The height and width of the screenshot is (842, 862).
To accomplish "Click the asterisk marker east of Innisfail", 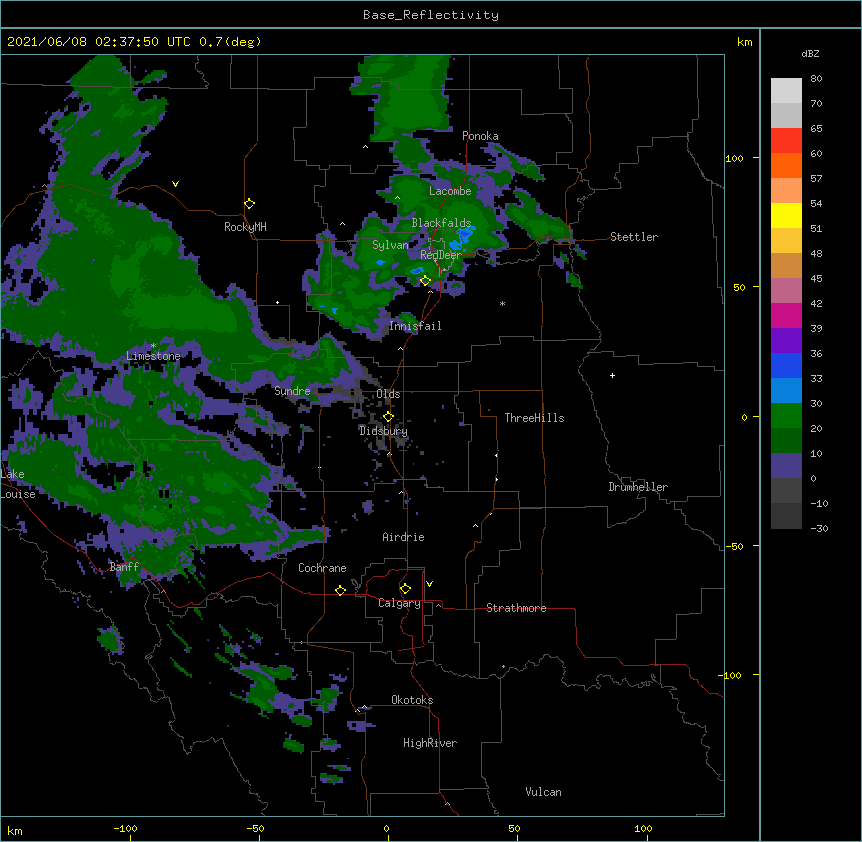I will (x=502, y=304).
